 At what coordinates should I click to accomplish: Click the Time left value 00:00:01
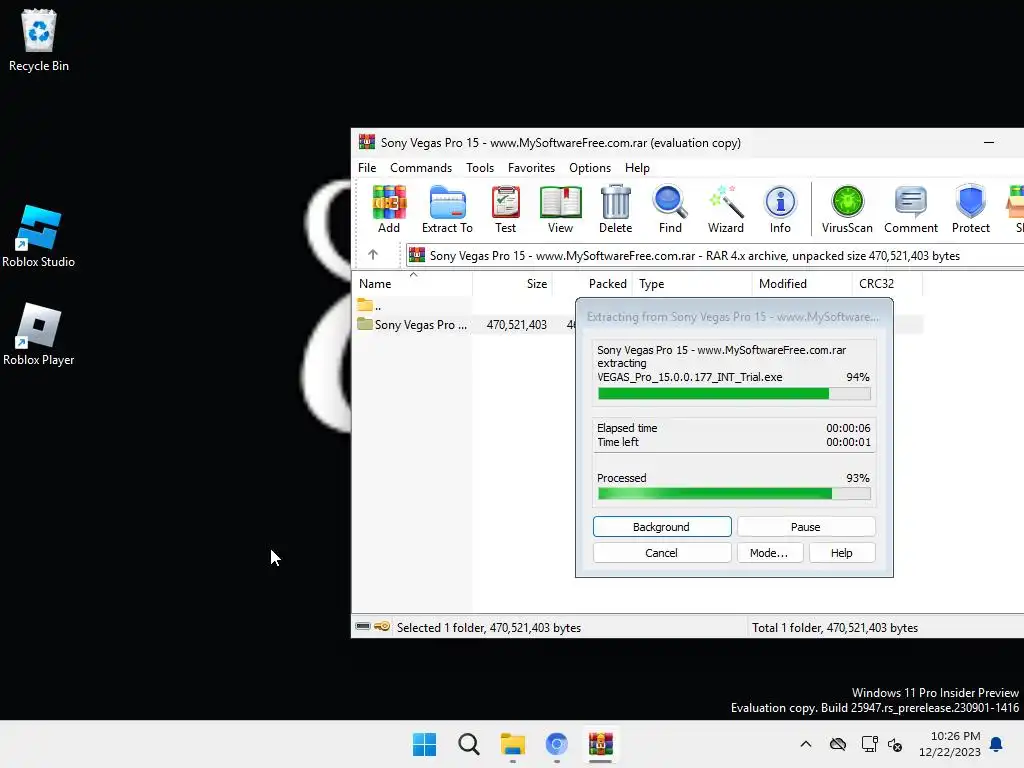tap(848, 442)
